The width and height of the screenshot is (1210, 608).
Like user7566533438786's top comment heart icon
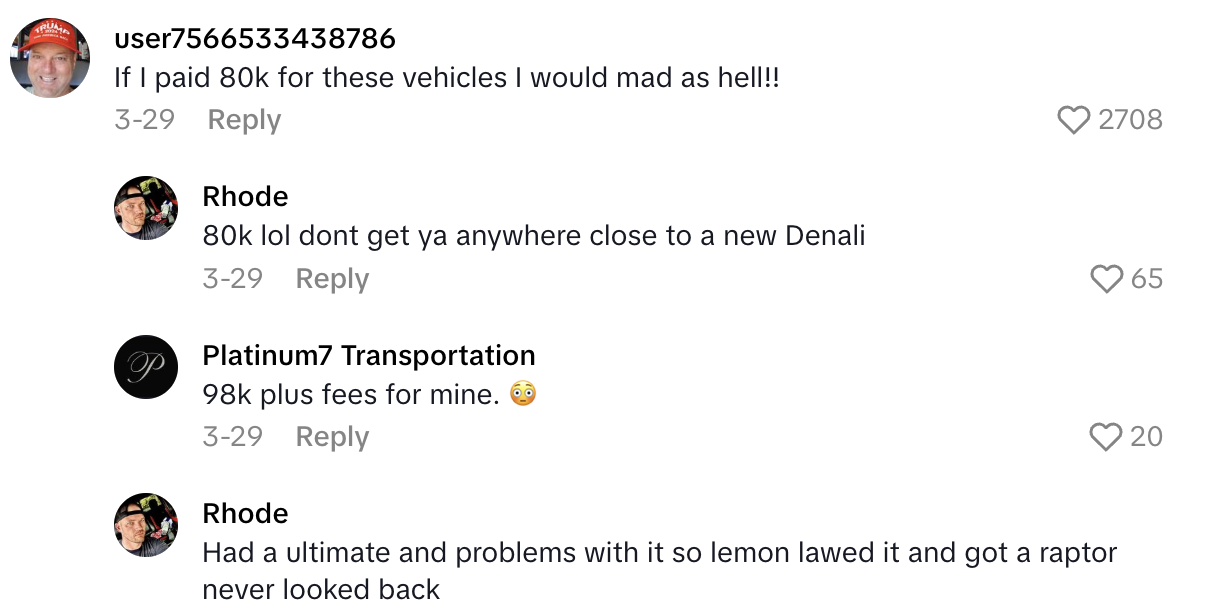[x=1075, y=120]
